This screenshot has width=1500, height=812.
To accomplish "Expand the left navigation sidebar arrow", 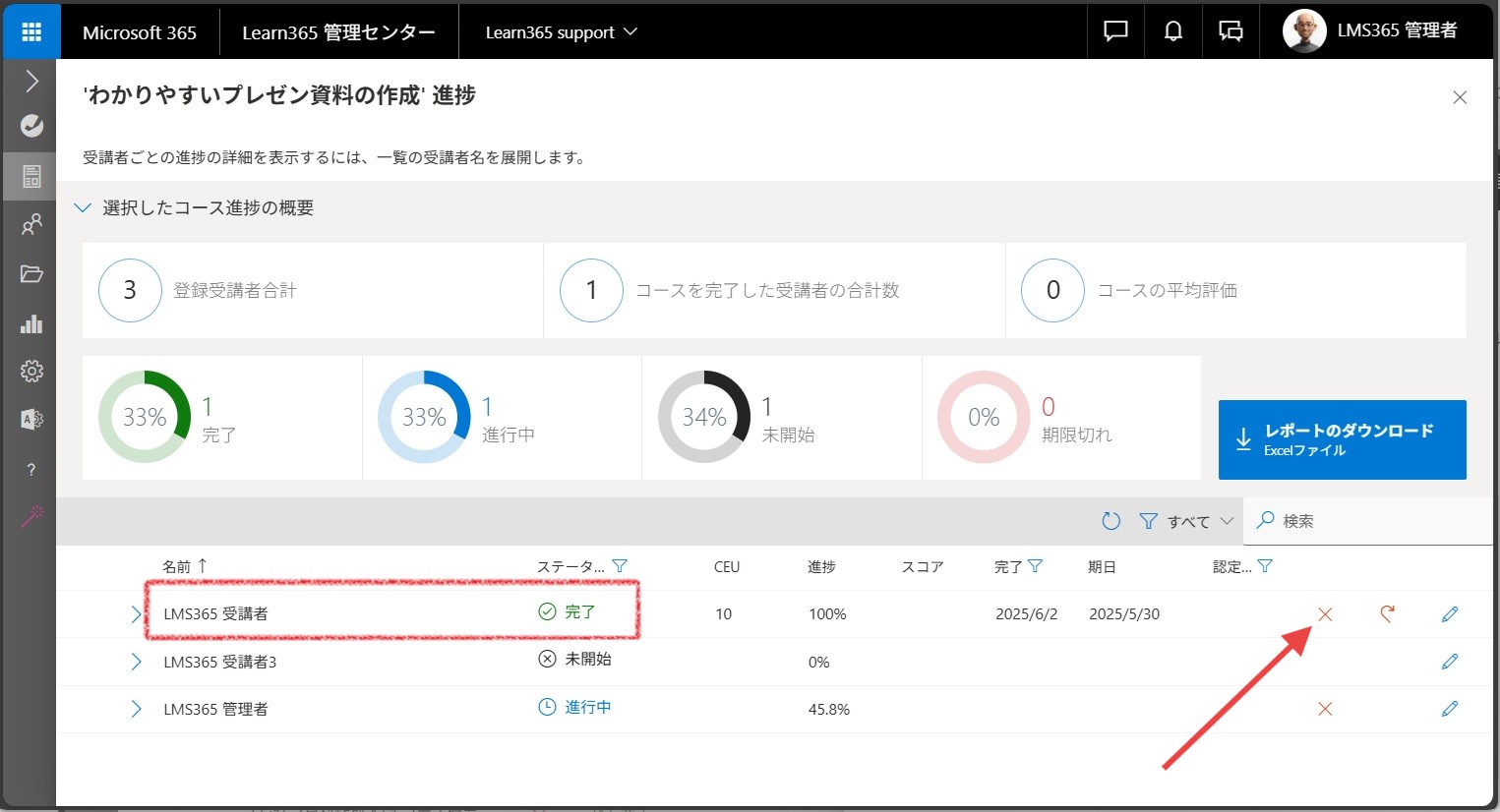I will (x=31, y=81).
